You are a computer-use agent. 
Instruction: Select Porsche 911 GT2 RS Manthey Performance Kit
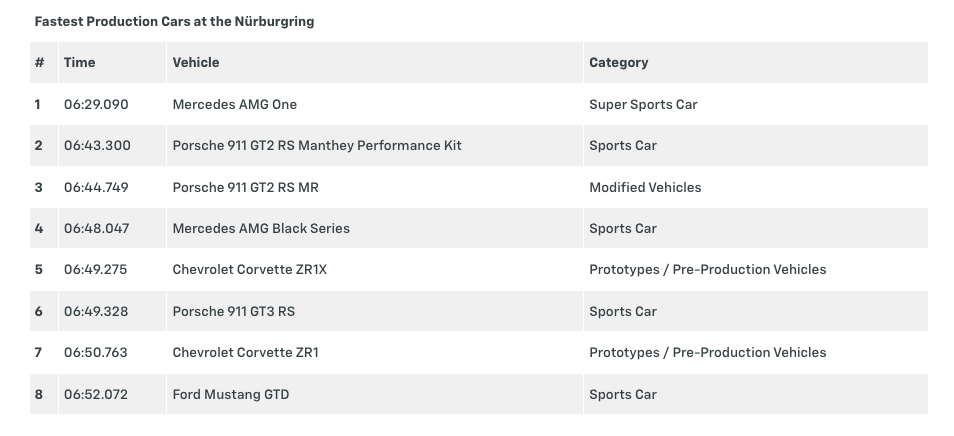coord(317,145)
